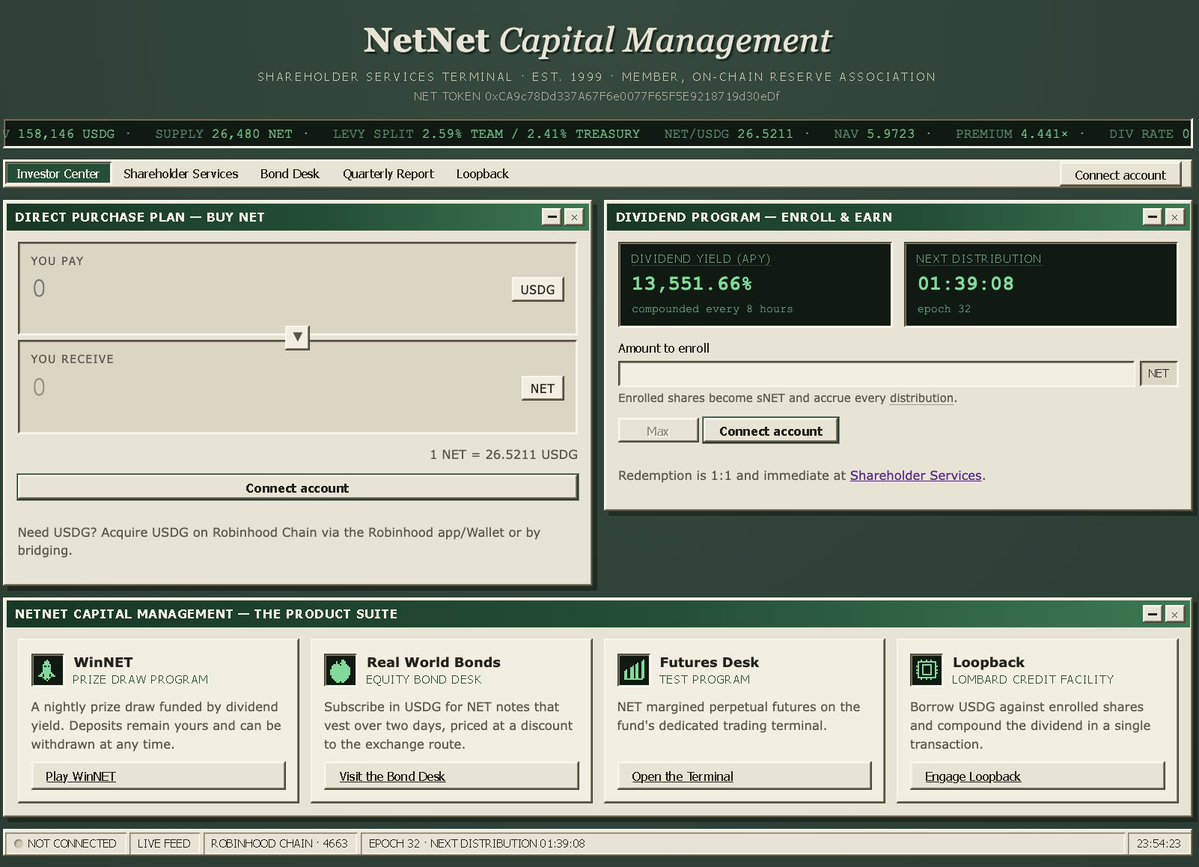Click the Play WinNET button
The height and width of the screenshot is (867, 1199).
tap(158, 776)
